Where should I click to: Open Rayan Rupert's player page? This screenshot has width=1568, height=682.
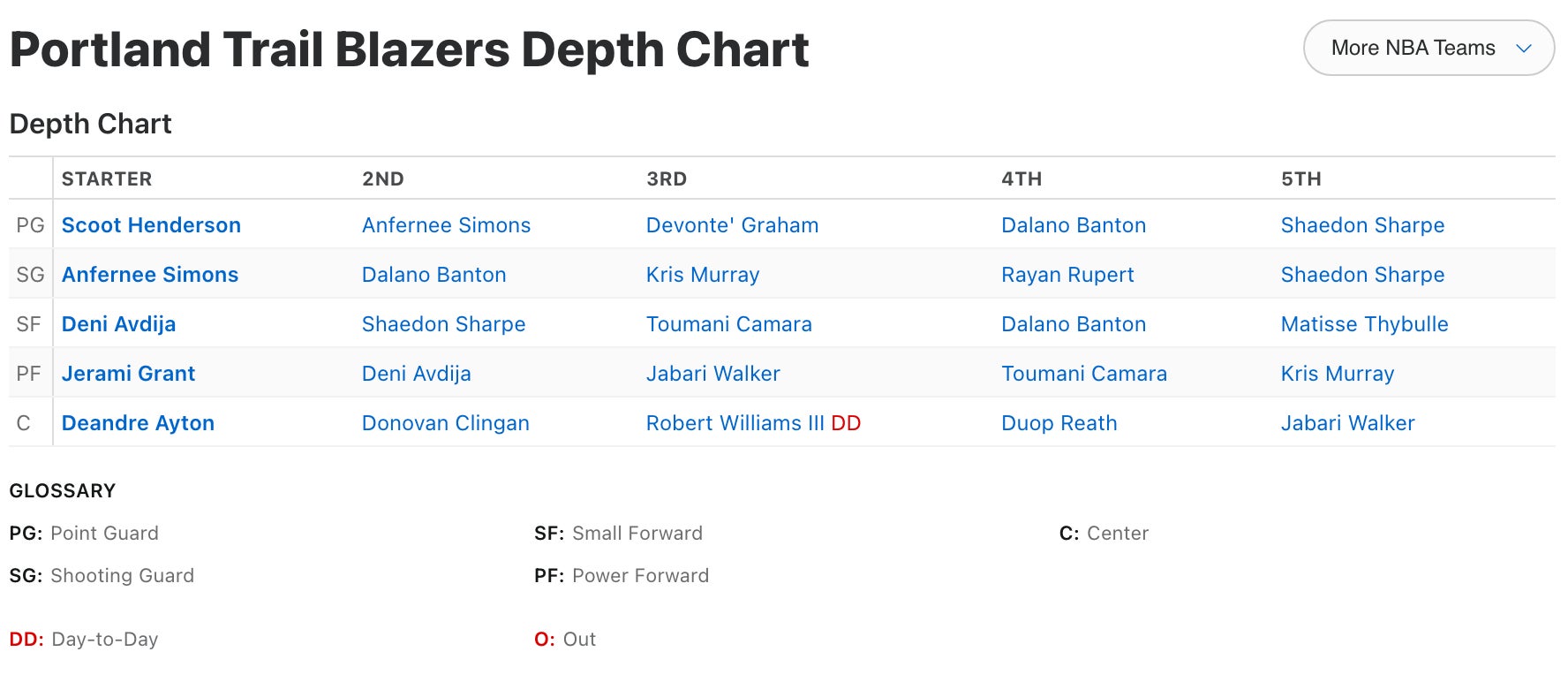click(1067, 275)
